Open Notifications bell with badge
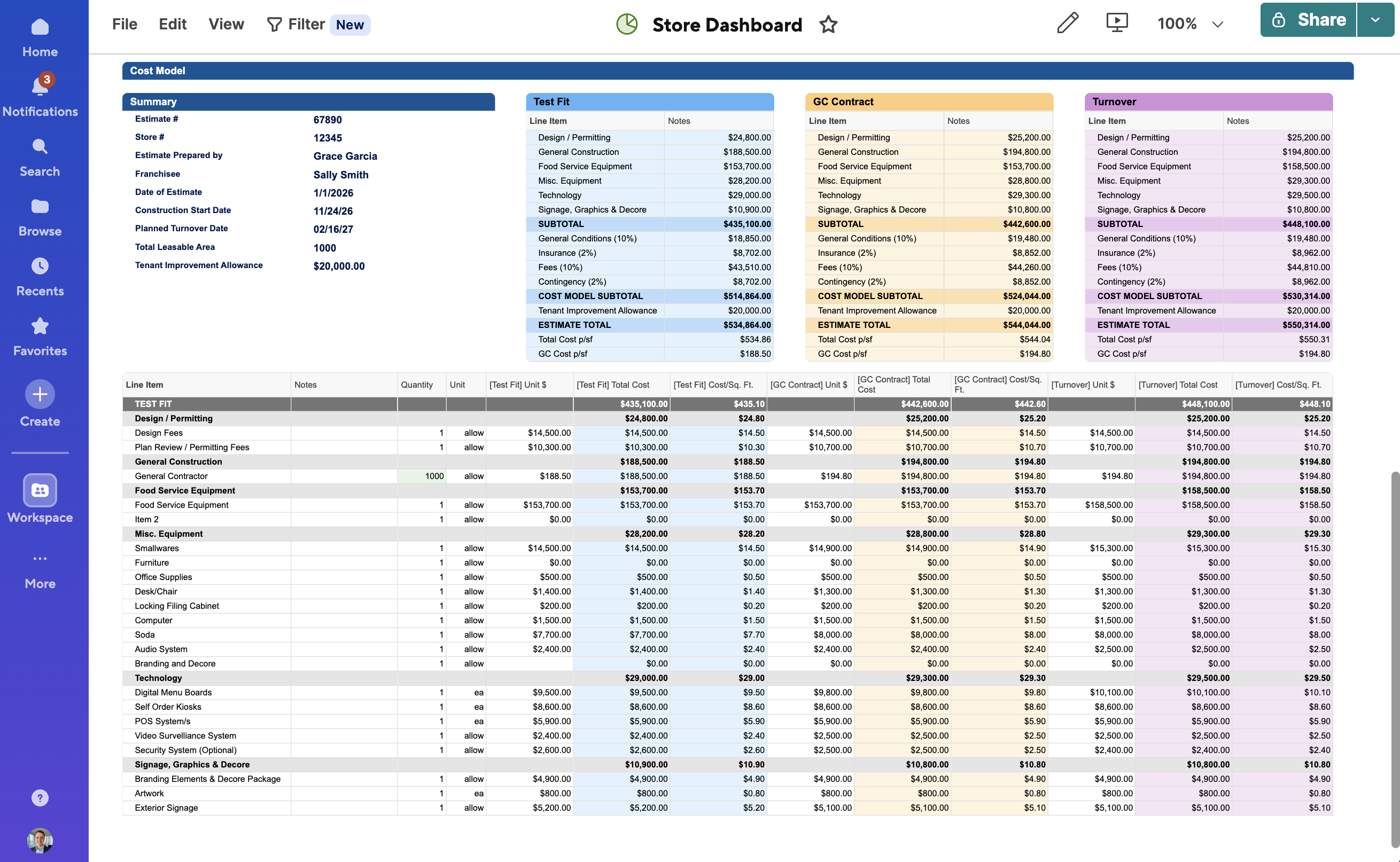1400x862 pixels. coord(40,87)
